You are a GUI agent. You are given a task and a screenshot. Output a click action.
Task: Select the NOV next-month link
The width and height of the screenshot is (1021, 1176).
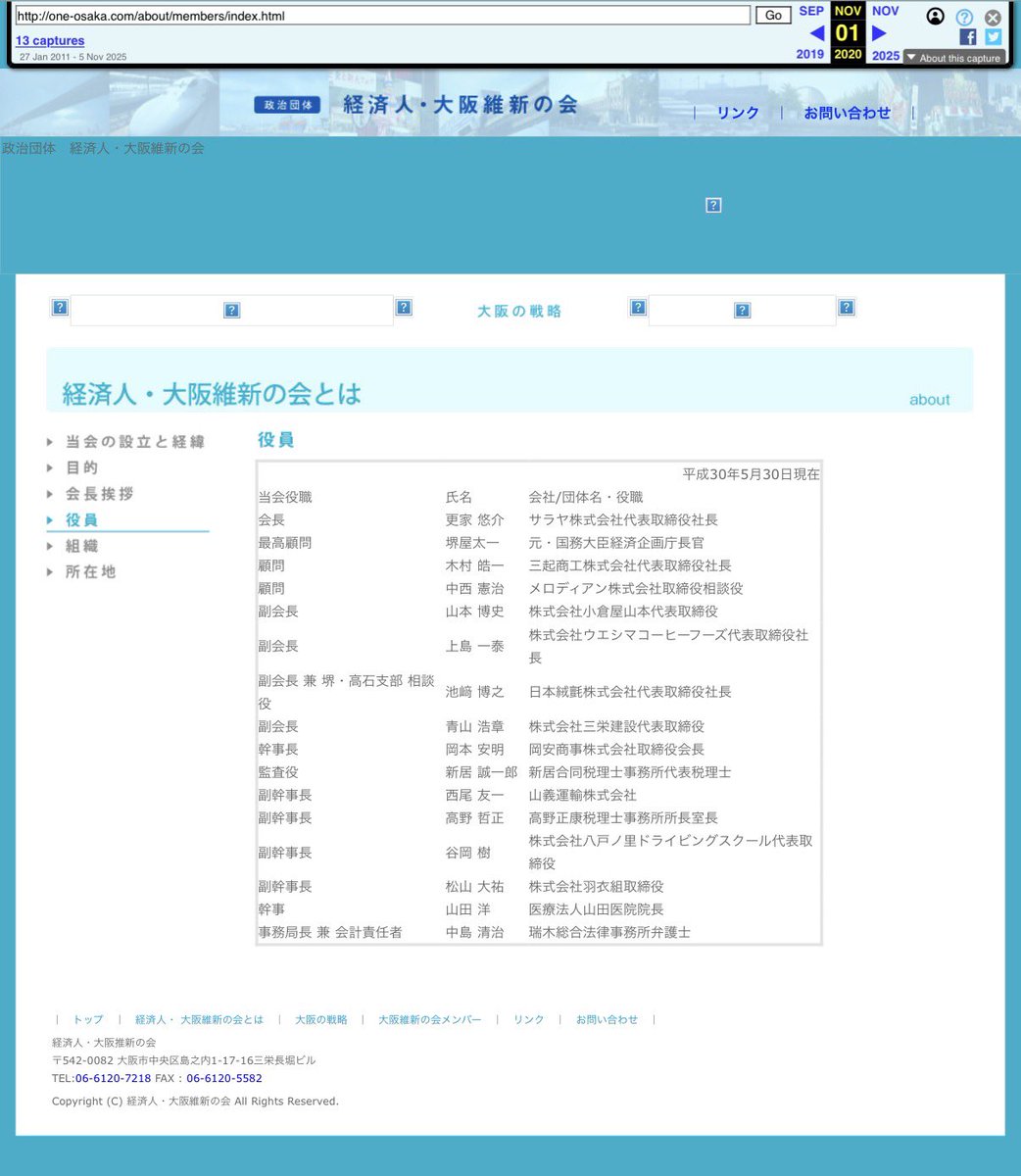pyautogui.click(x=885, y=11)
